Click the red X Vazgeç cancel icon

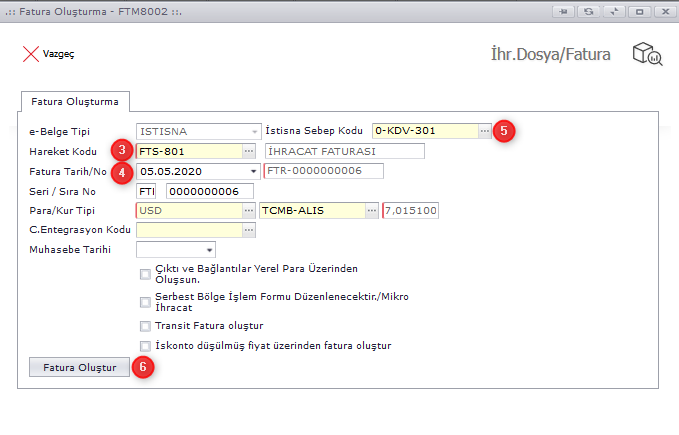point(30,54)
